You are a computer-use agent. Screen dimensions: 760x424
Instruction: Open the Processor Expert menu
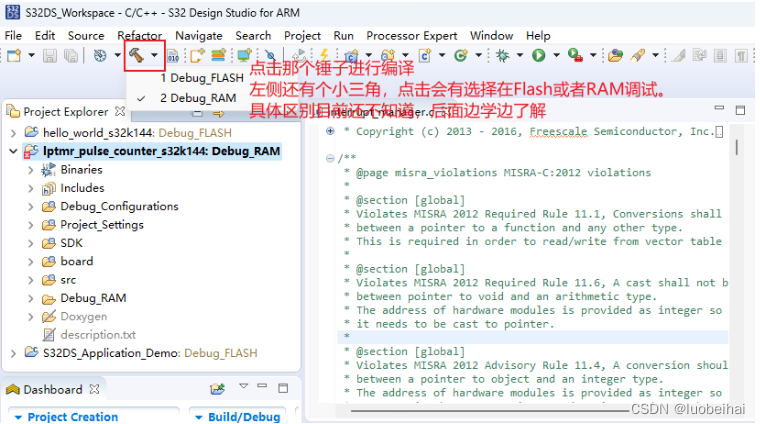pos(412,35)
